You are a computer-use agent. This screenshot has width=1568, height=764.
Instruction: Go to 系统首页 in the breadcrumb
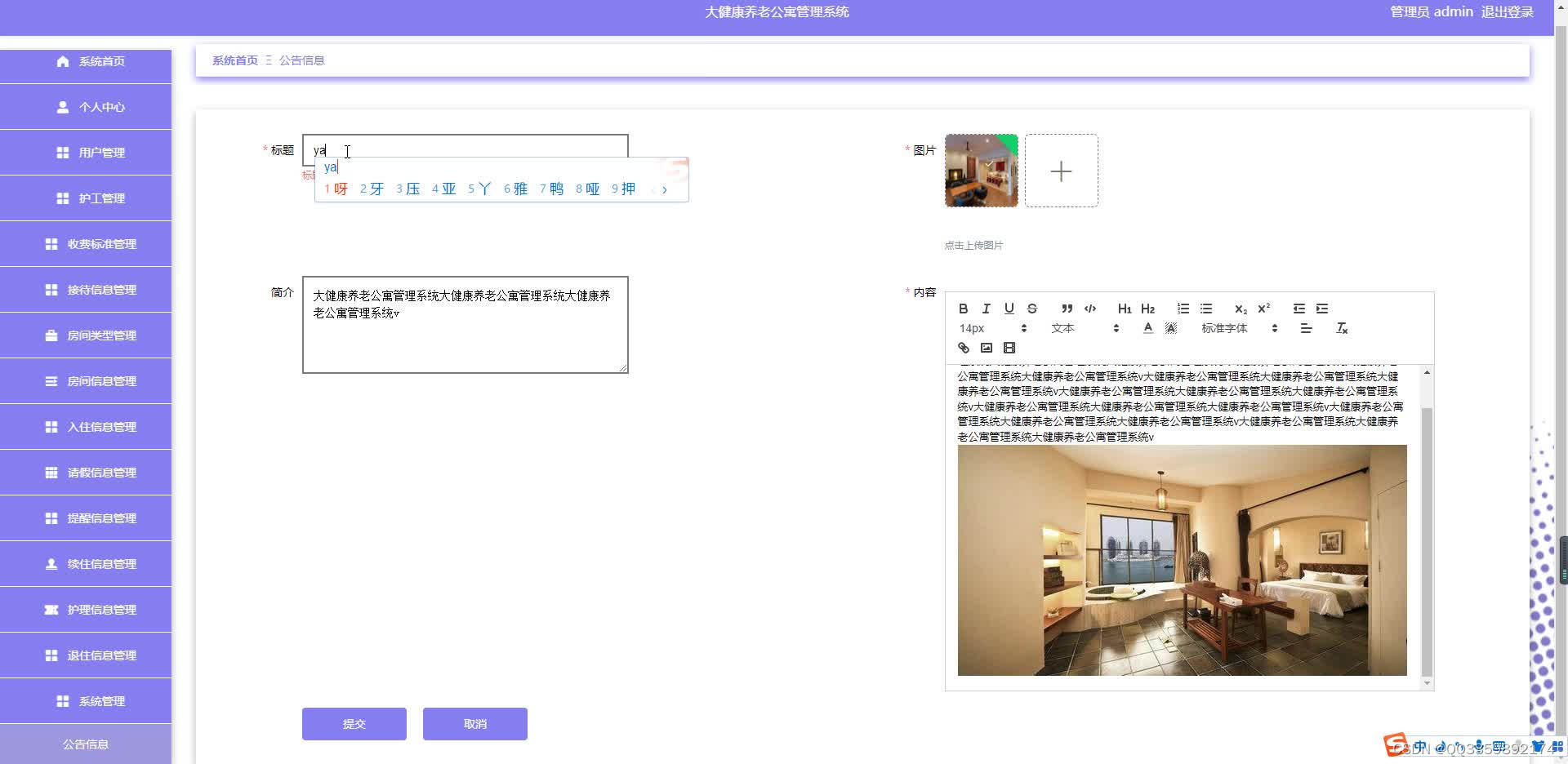coord(234,60)
